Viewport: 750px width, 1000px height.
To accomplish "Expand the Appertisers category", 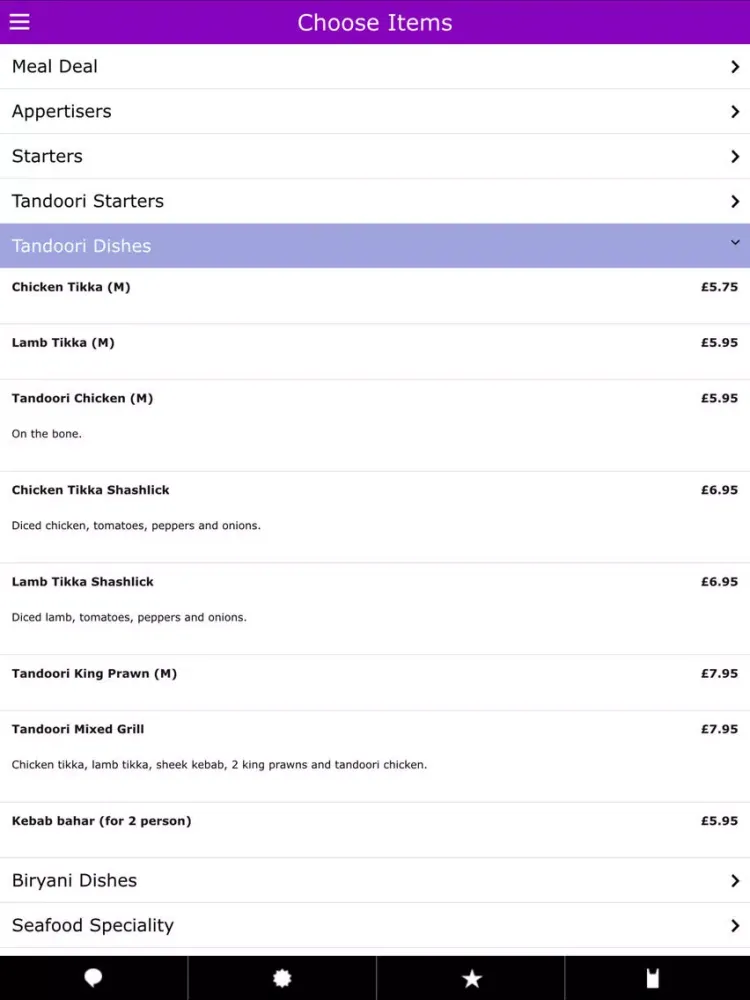I will tap(375, 111).
